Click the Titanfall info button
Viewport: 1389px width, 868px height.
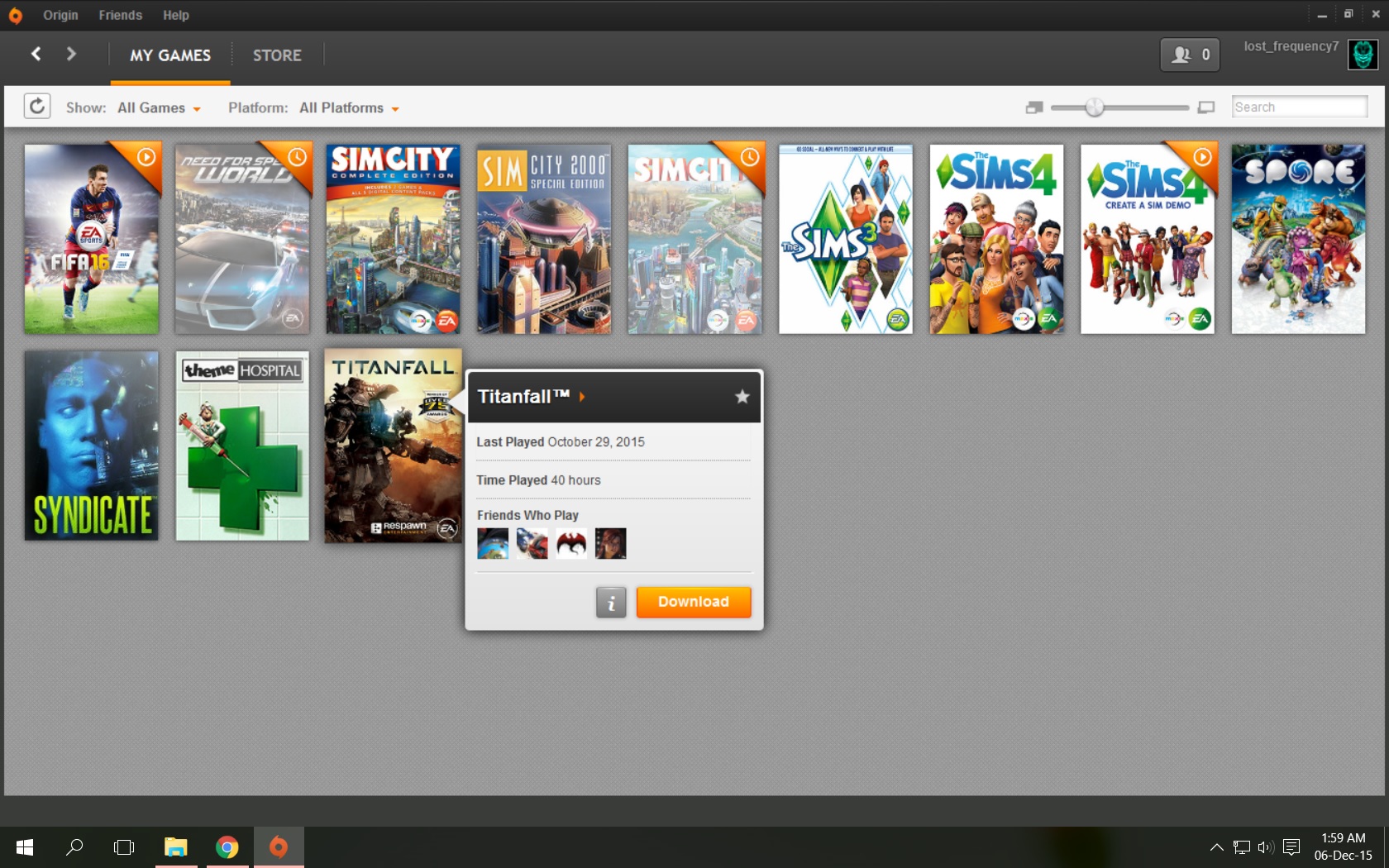click(x=611, y=603)
